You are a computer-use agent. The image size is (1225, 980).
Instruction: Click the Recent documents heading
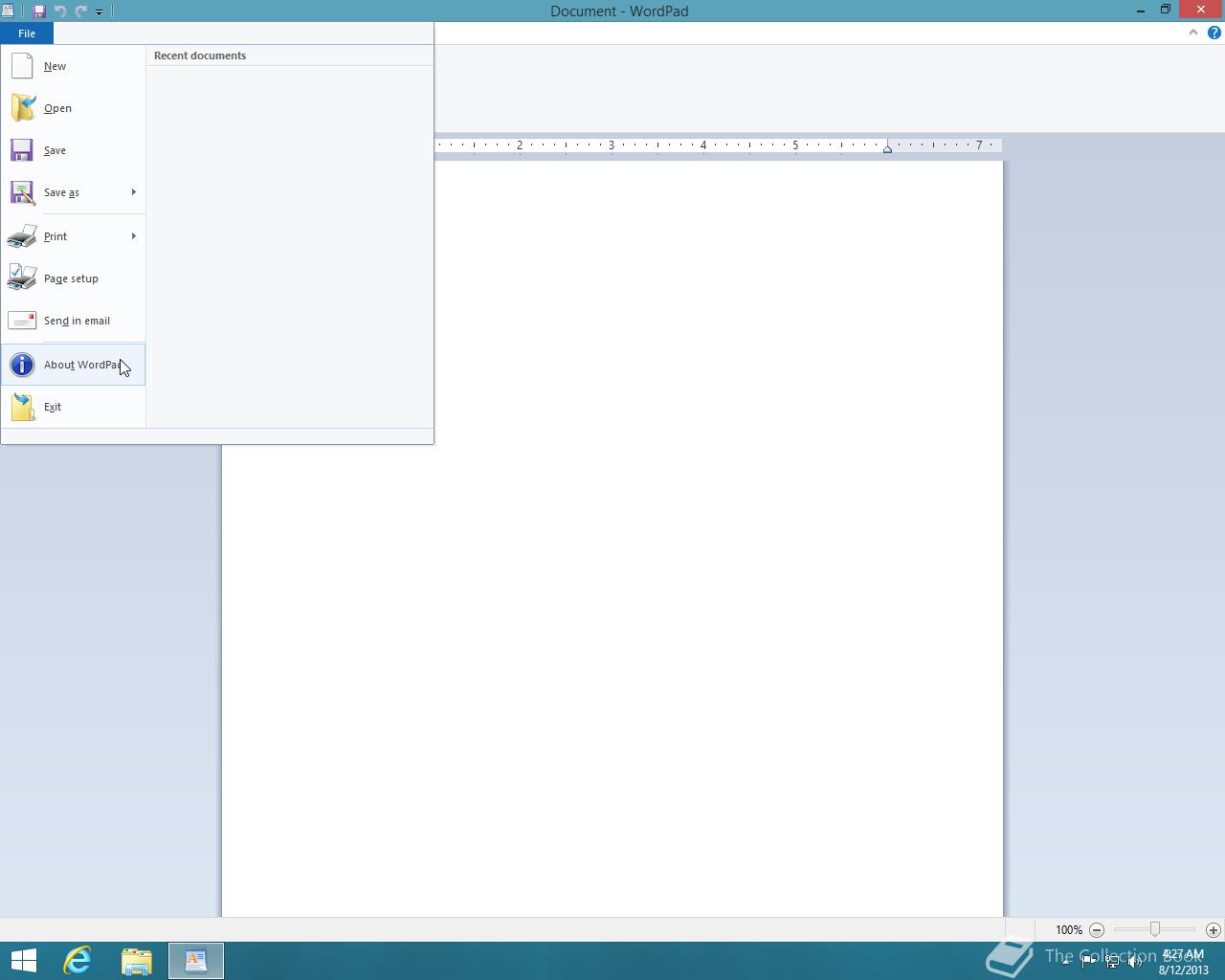(x=200, y=56)
